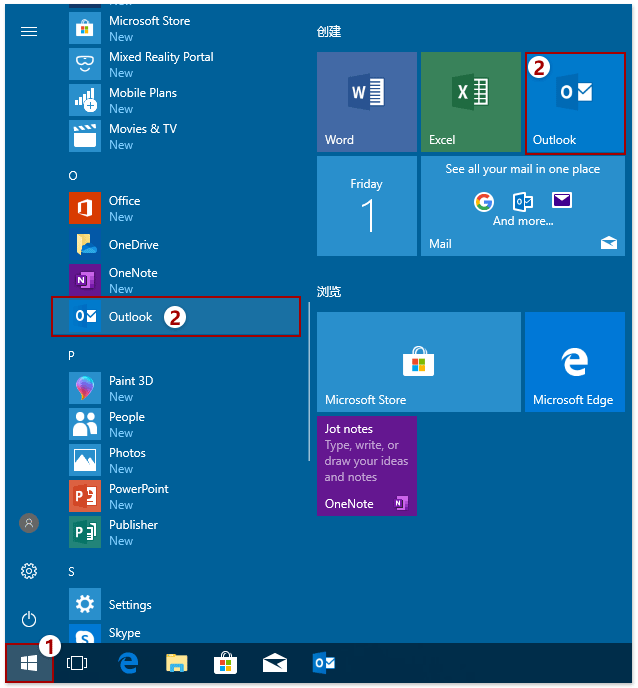Launch Excel from the pinned tiles
This screenshot has width=638, height=688.
pyautogui.click(x=470, y=102)
